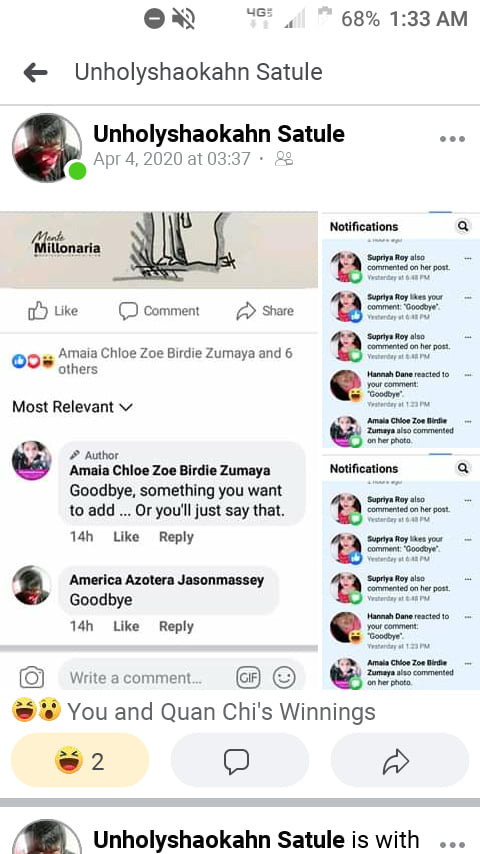Open the GIF picker in comment box

coord(248,678)
